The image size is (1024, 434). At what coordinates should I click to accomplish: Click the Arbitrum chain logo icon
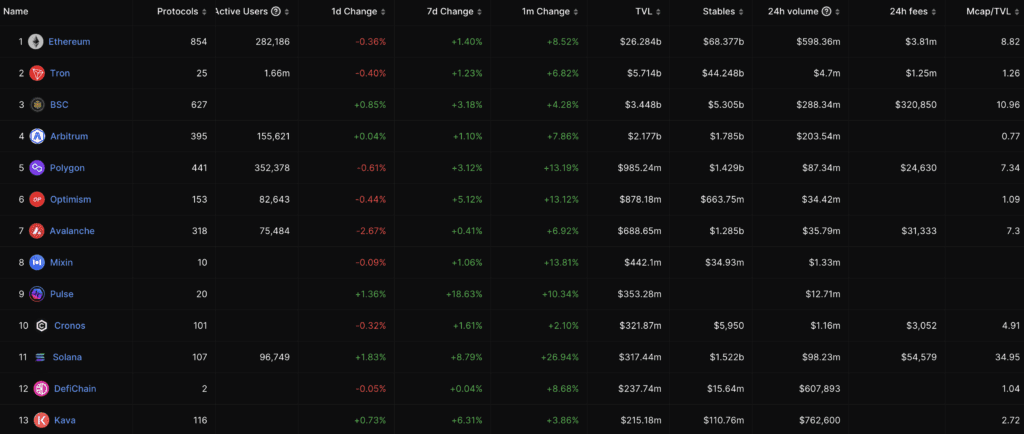click(x=37, y=136)
